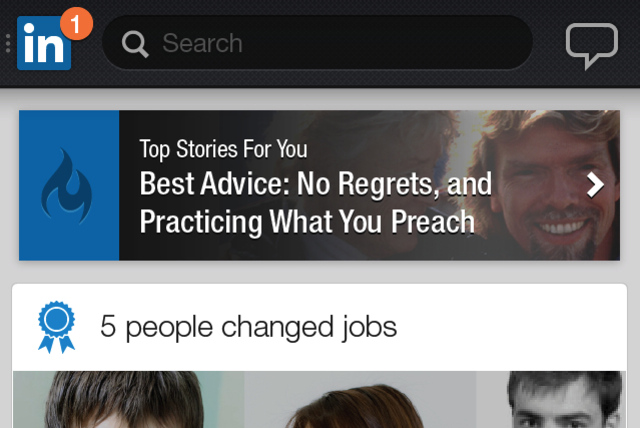Open the "5 people changed jobs" update
Image resolution: width=640 pixels, height=428 pixels.
(248, 327)
